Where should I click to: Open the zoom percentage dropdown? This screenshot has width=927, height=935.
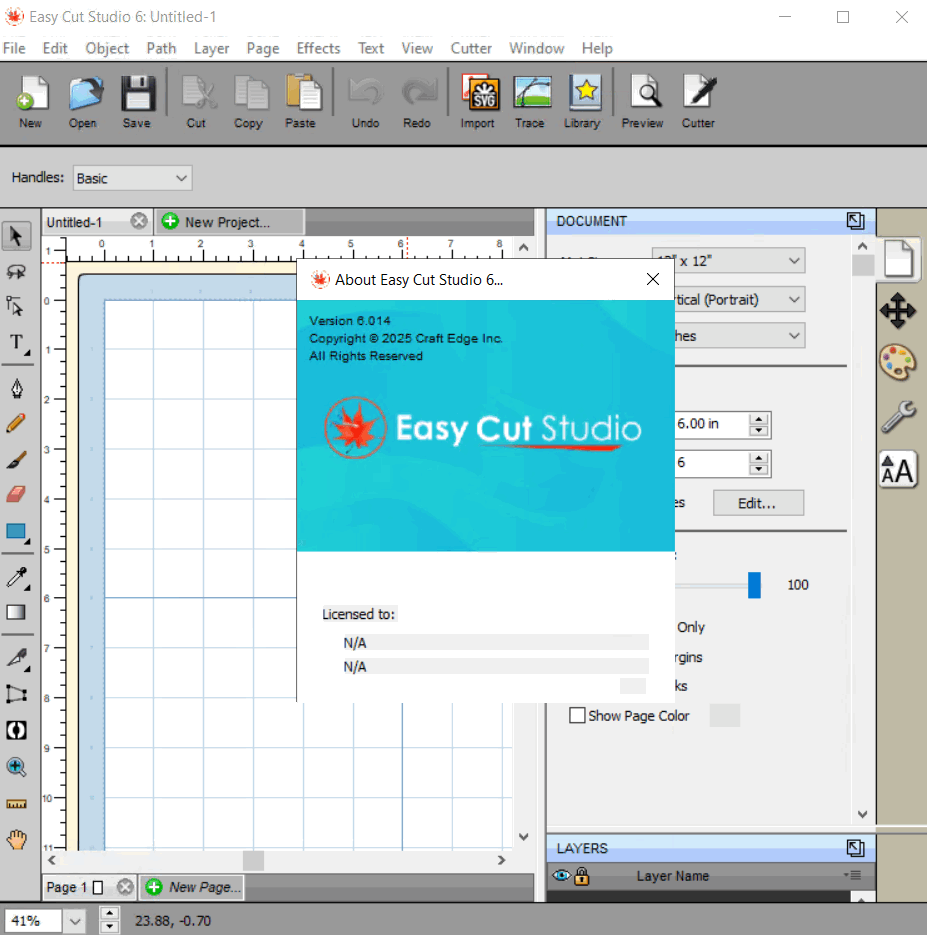point(44,920)
